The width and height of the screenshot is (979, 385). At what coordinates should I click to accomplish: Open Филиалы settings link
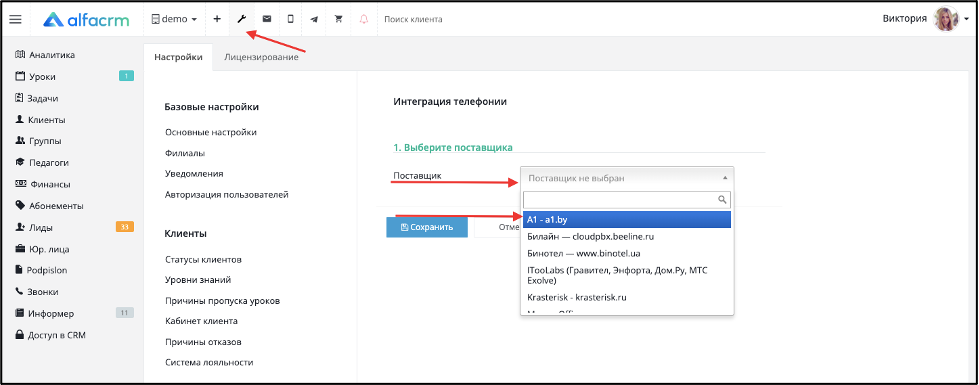pyautogui.click(x=185, y=153)
